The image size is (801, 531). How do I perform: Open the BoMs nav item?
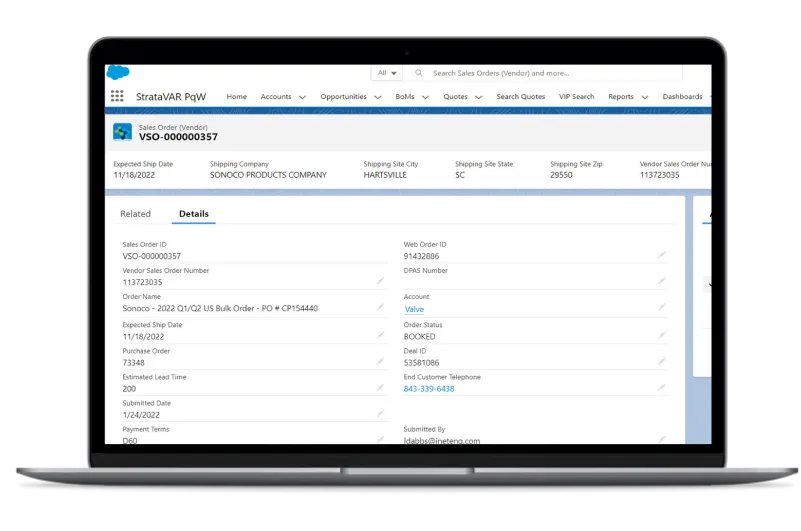click(x=405, y=97)
